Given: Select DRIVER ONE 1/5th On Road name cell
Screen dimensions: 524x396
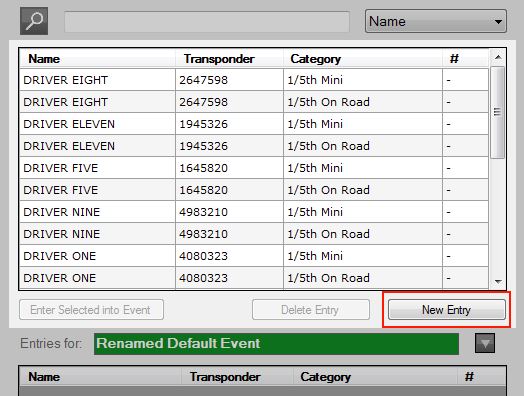Looking at the screenshot, I should coord(97,278).
